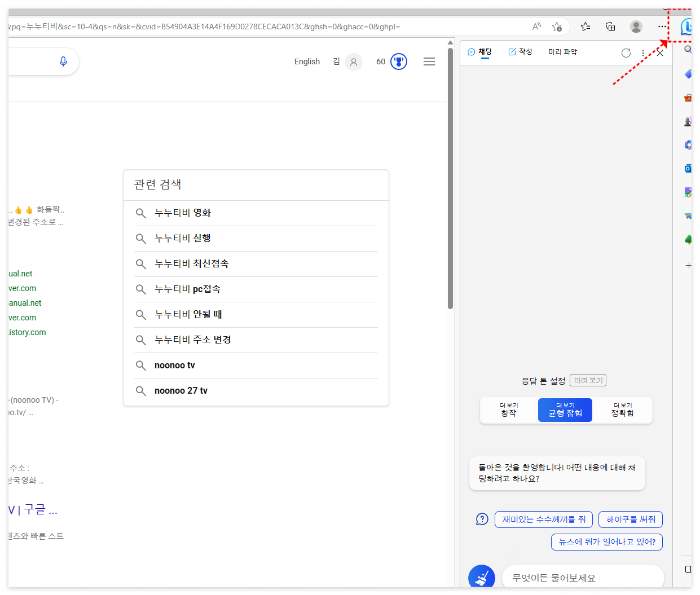Open related search 누누티비 신행
700x595 pixels.
(x=256, y=238)
